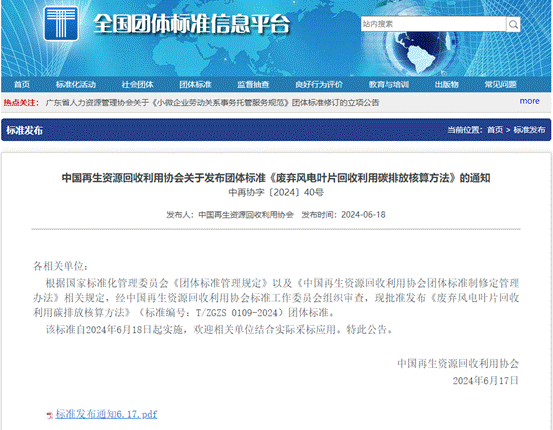
Task: Click 首页 in the breadcrumb
Action: pos(495,130)
